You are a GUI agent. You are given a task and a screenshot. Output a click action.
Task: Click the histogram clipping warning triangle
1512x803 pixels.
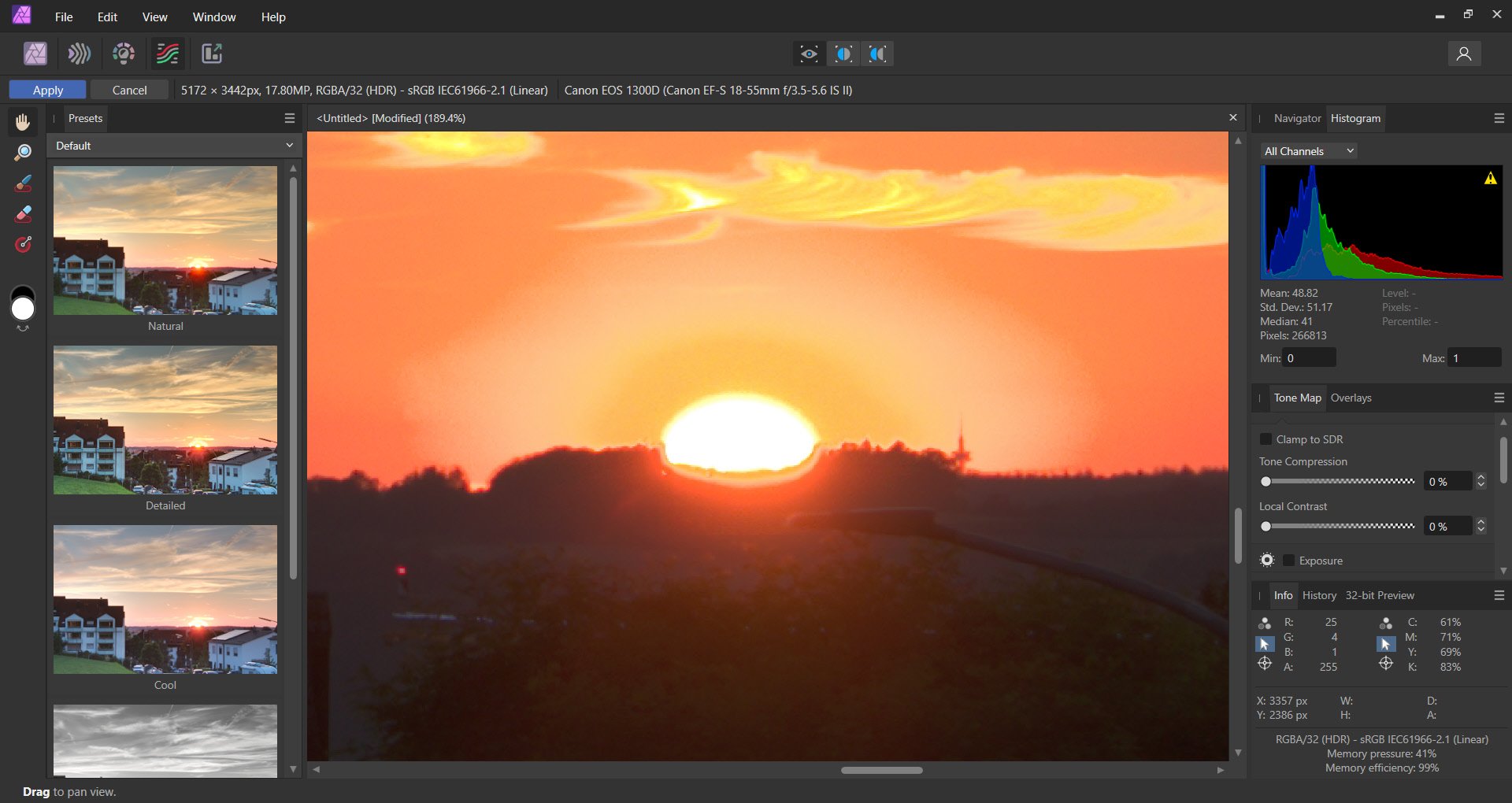[1490, 179]
